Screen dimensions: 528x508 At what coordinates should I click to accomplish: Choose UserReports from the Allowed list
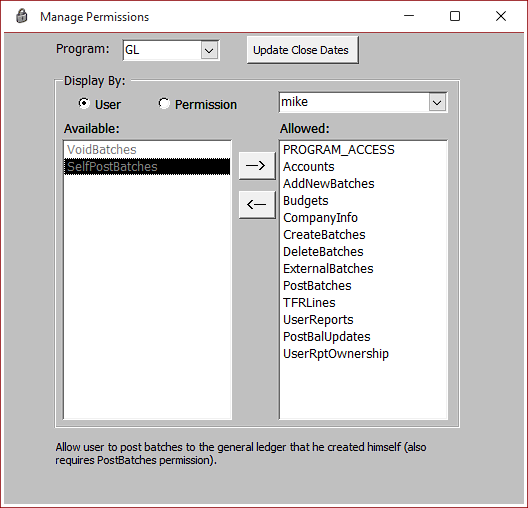click(x=363, y=319)
